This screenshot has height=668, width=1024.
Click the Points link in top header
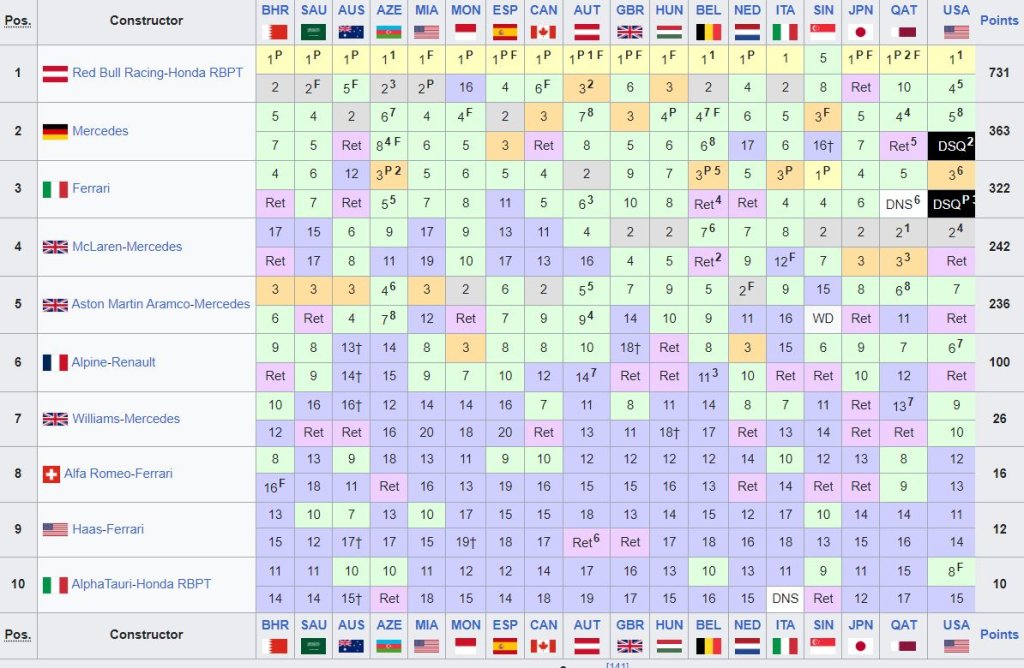998,20
